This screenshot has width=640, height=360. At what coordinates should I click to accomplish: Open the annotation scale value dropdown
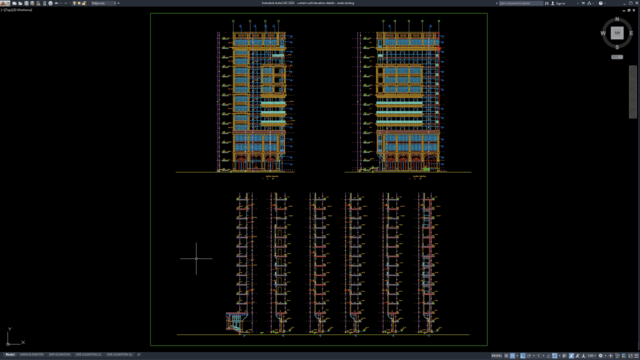click(x=593, y=356)
